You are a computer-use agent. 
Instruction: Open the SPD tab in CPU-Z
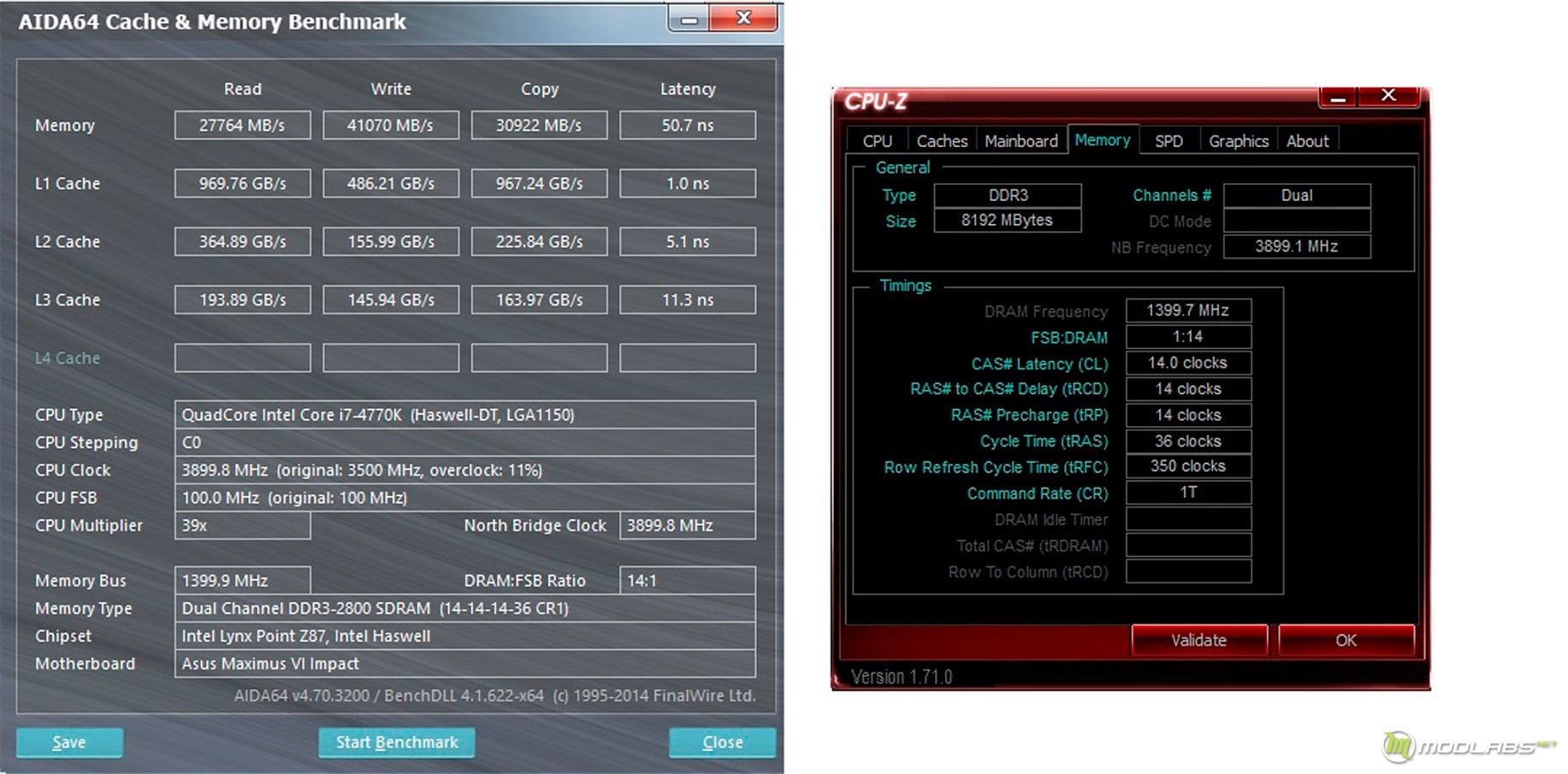(x=1169, y=141)
